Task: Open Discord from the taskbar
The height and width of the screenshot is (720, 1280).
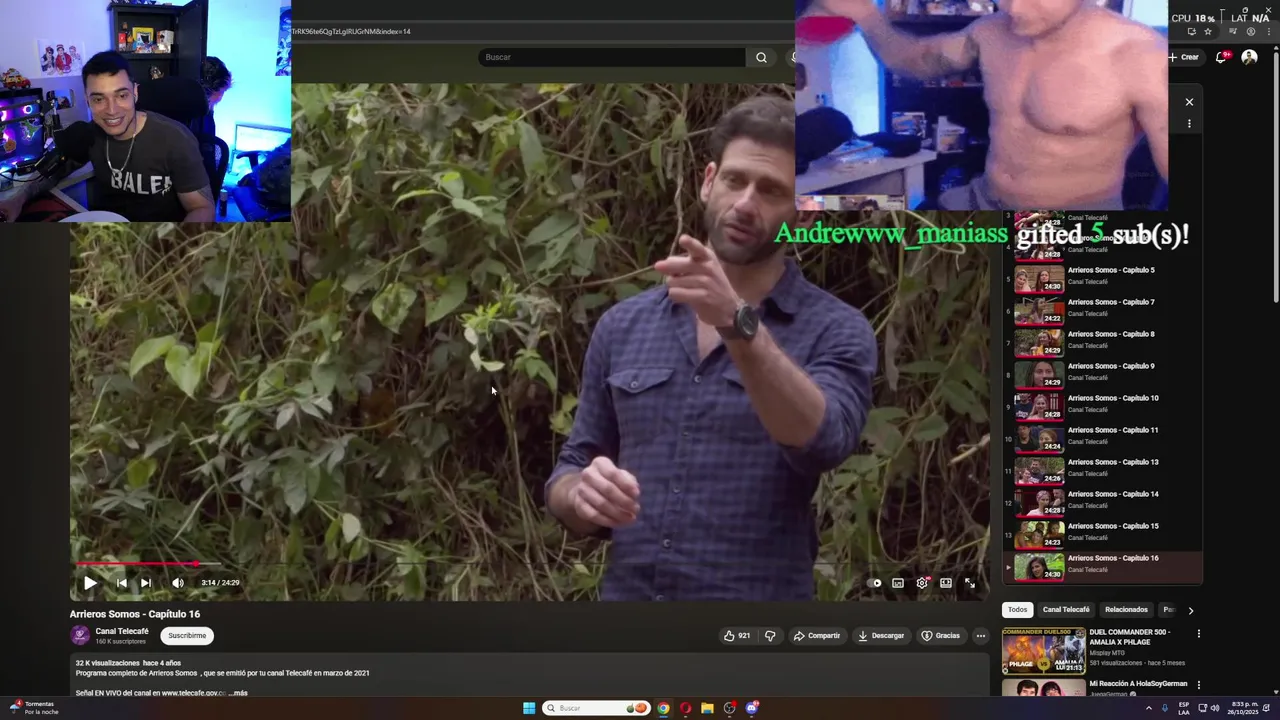Action: (x=752, y=708)
